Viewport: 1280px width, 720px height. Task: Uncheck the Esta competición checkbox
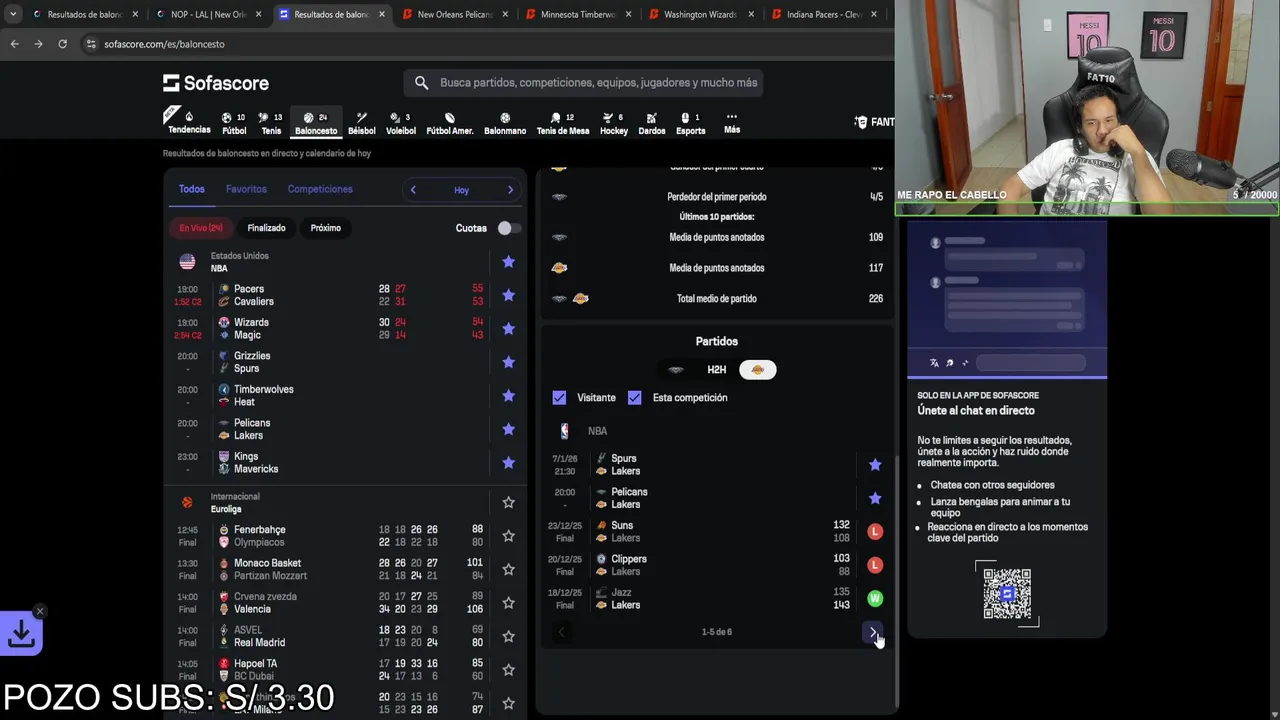coord(634,398)
